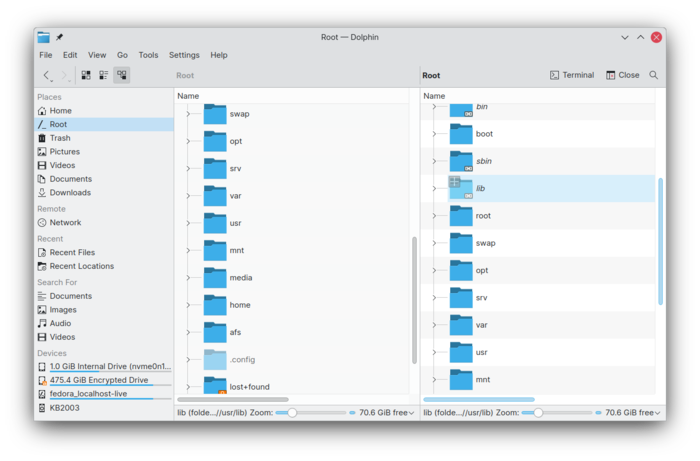Open Trash in Places panel
The width and height of the screenshot is (700, 461).
[x=60, y=138]
